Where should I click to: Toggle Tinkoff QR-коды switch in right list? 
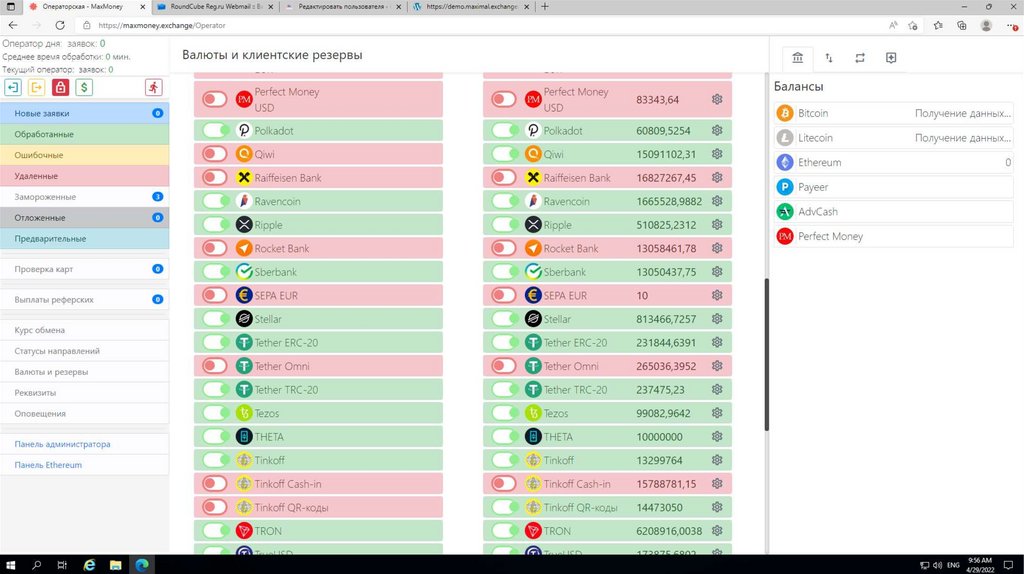coord(504,507)
